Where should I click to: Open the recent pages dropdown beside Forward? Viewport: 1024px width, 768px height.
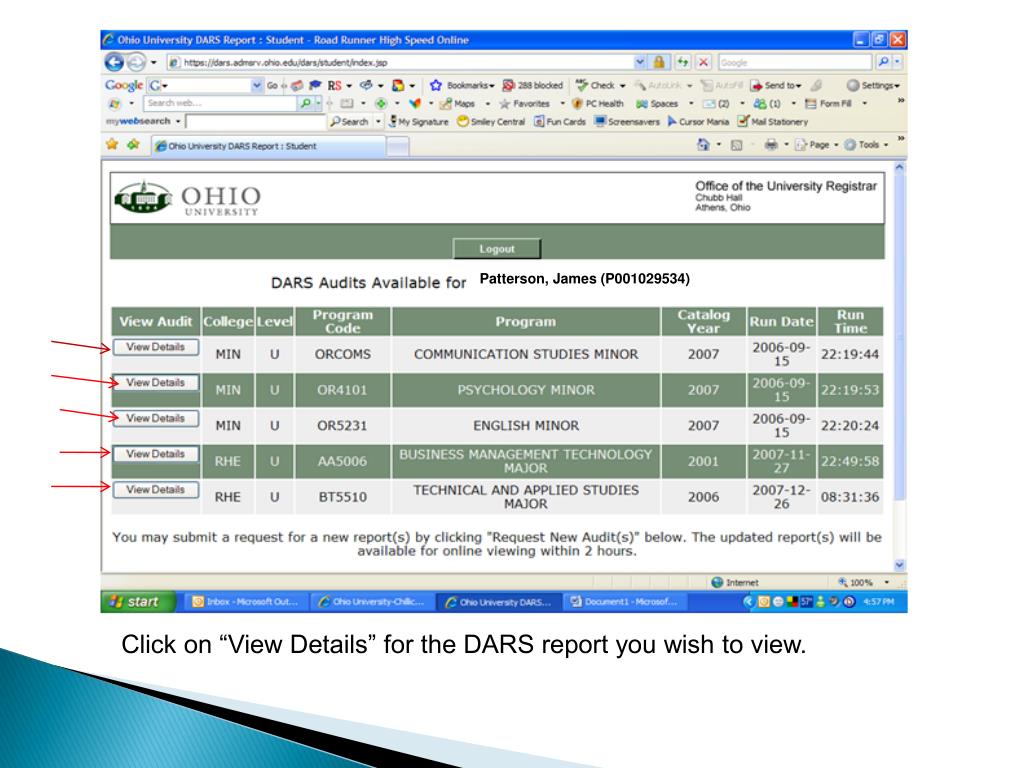pyautogui.click(x=153, y=63)
